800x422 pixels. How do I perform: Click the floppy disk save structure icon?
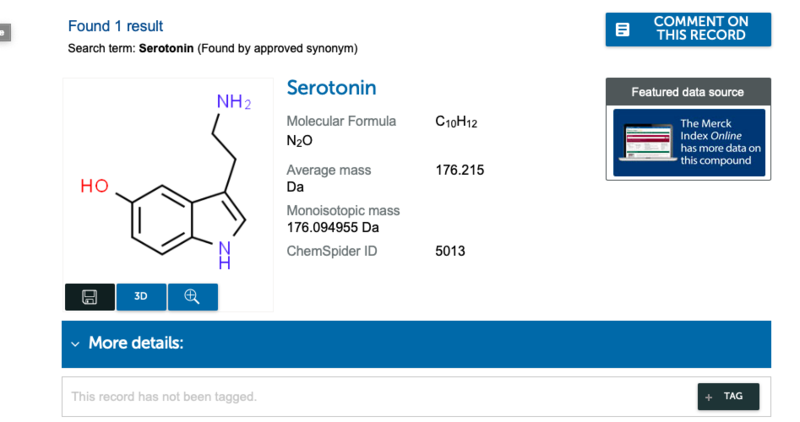pos(89,297)
